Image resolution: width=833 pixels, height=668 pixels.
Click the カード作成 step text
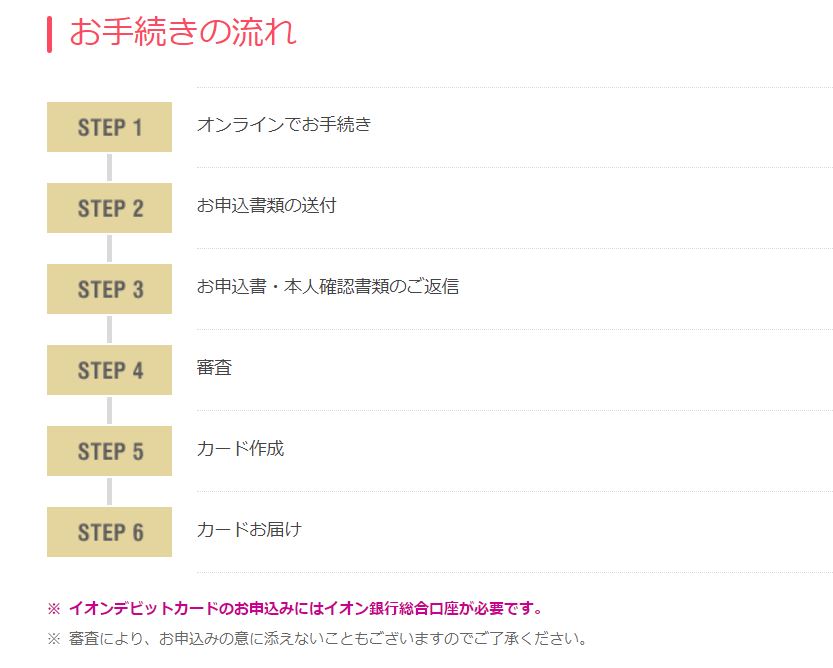[240, 449]
